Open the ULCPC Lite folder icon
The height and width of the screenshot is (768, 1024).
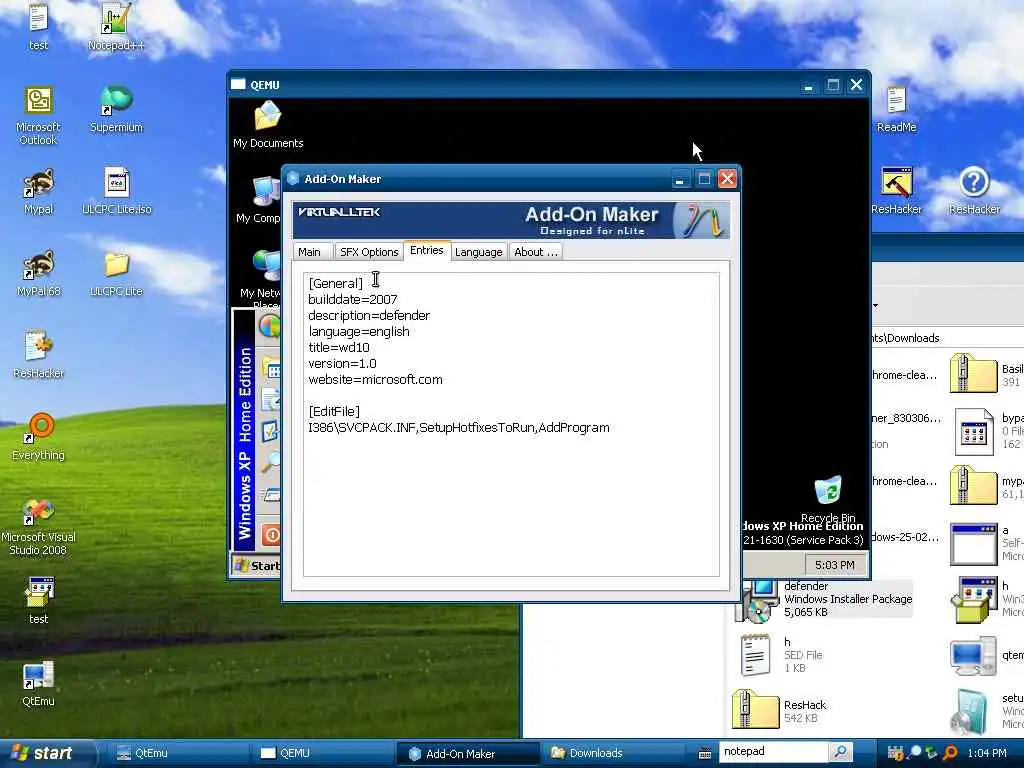116,274
